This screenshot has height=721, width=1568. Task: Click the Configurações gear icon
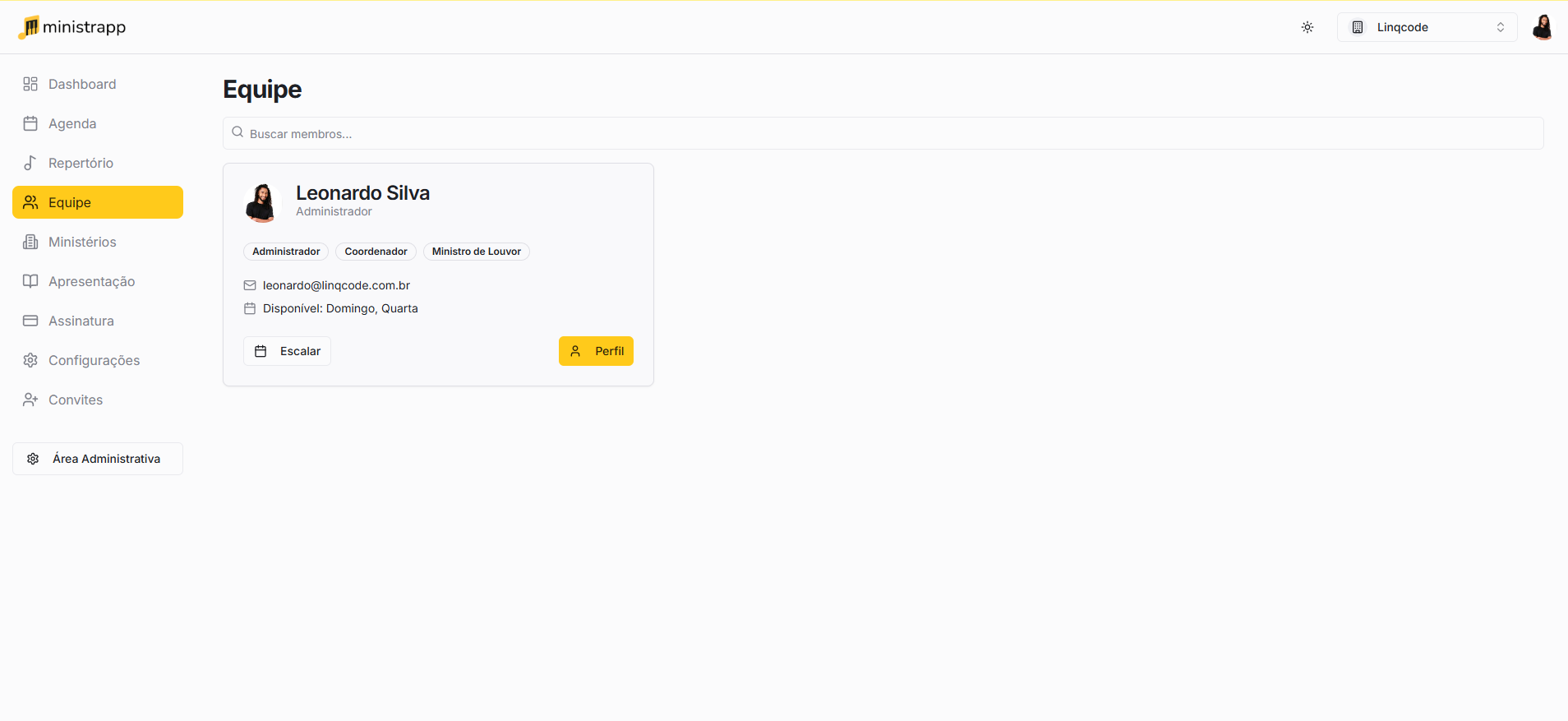tap(30, 360)
